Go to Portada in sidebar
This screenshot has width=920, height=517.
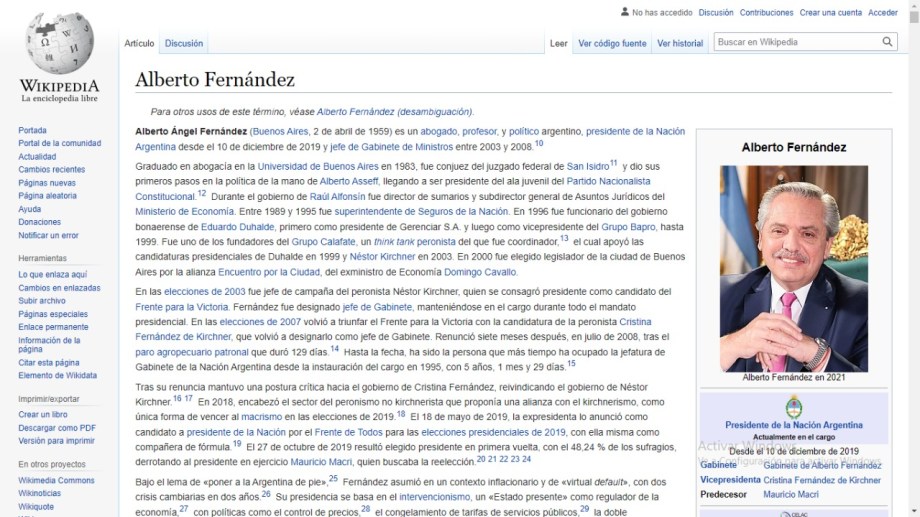(32, 130)
